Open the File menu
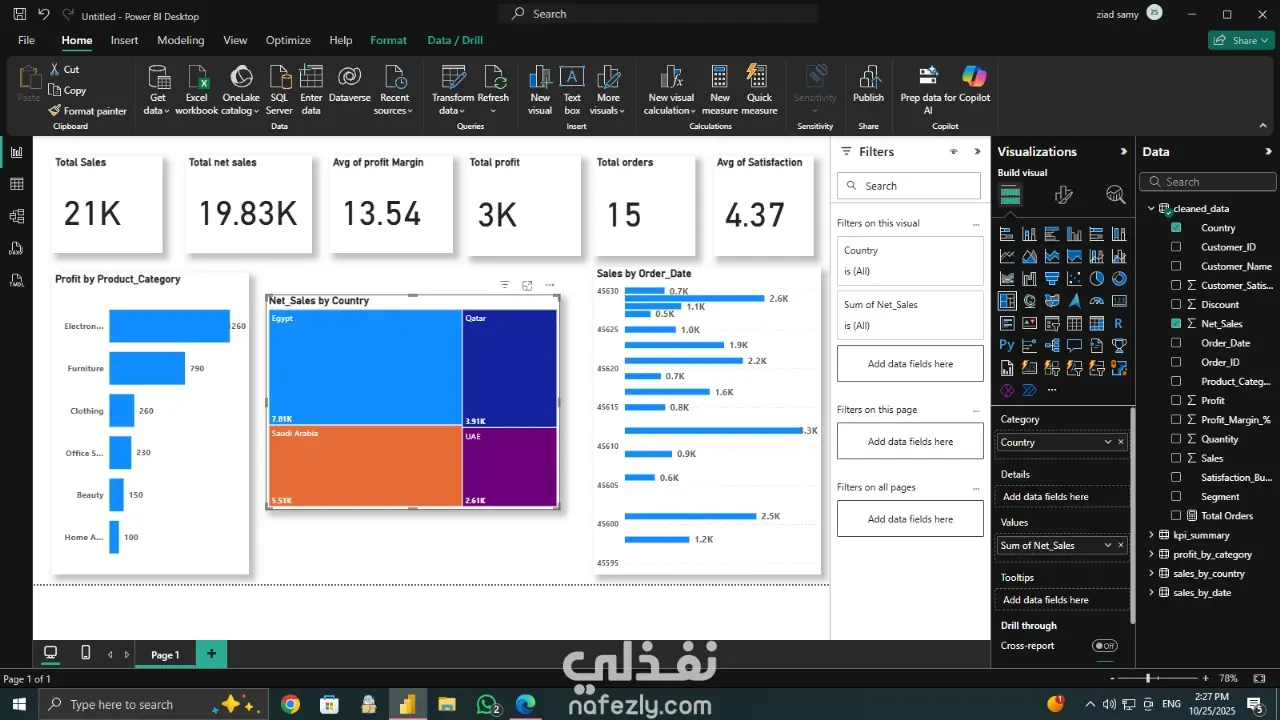1280x720 pixels. point(26,40)
